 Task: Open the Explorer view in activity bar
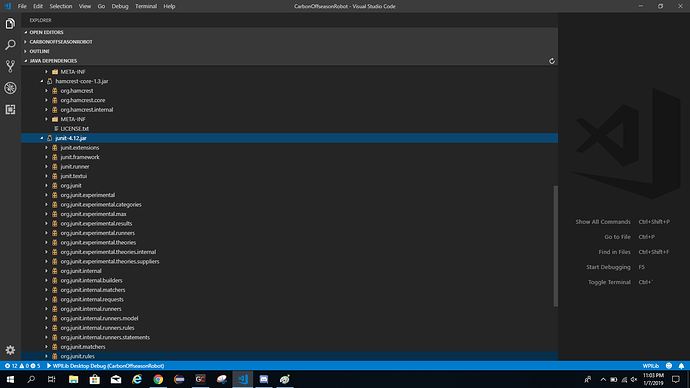(x=10, y=23)
